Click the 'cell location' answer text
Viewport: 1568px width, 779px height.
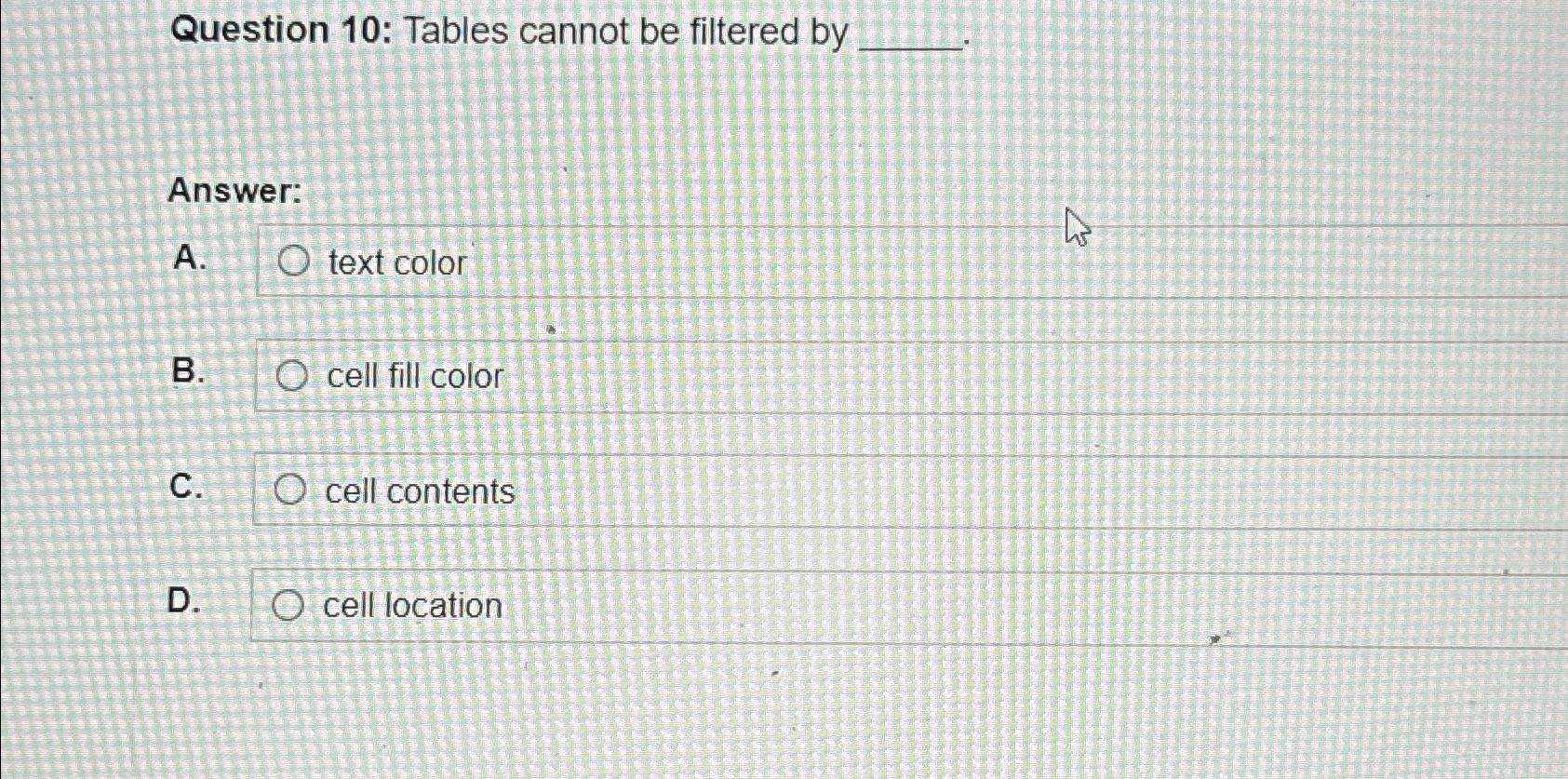tap(410, 606)
